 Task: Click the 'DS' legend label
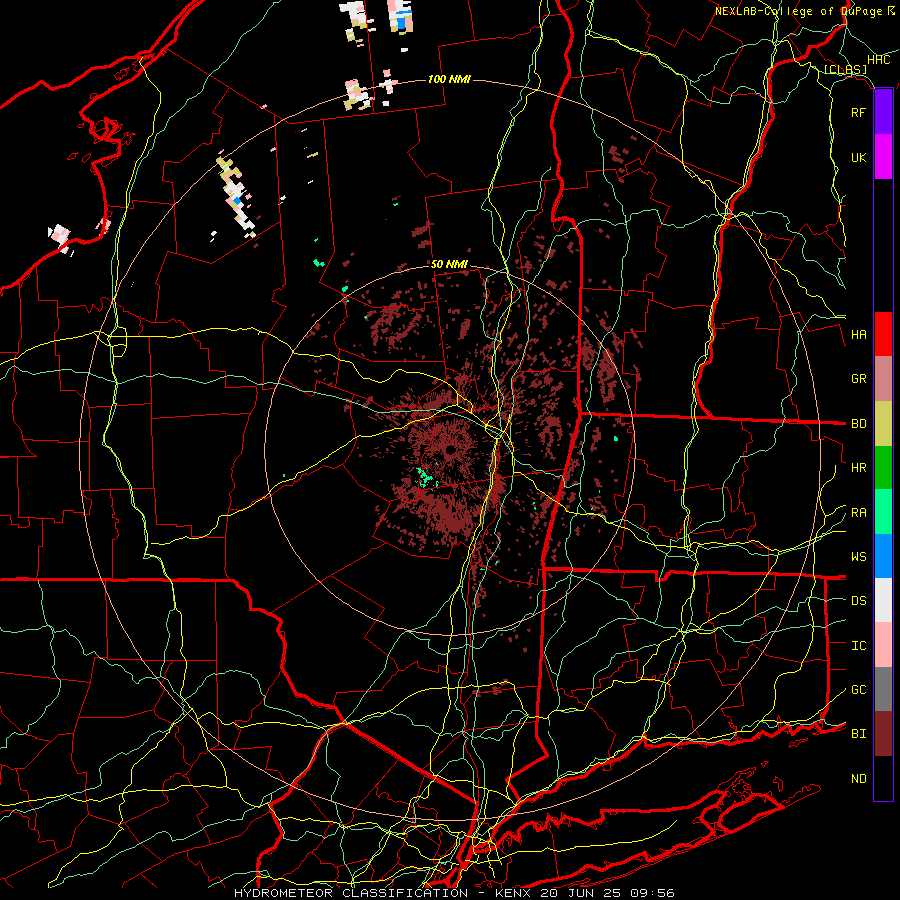pos(859,601)
